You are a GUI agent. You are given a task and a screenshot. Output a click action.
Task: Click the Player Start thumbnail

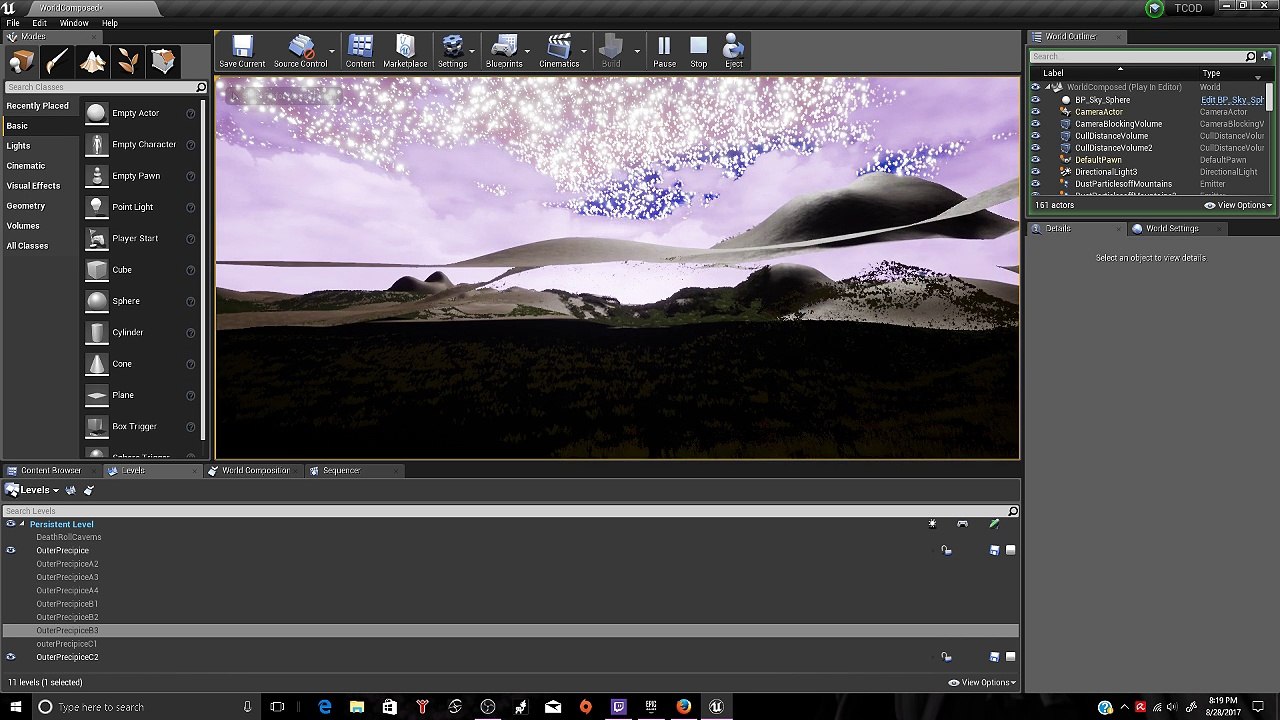click(x=96, y=239)
